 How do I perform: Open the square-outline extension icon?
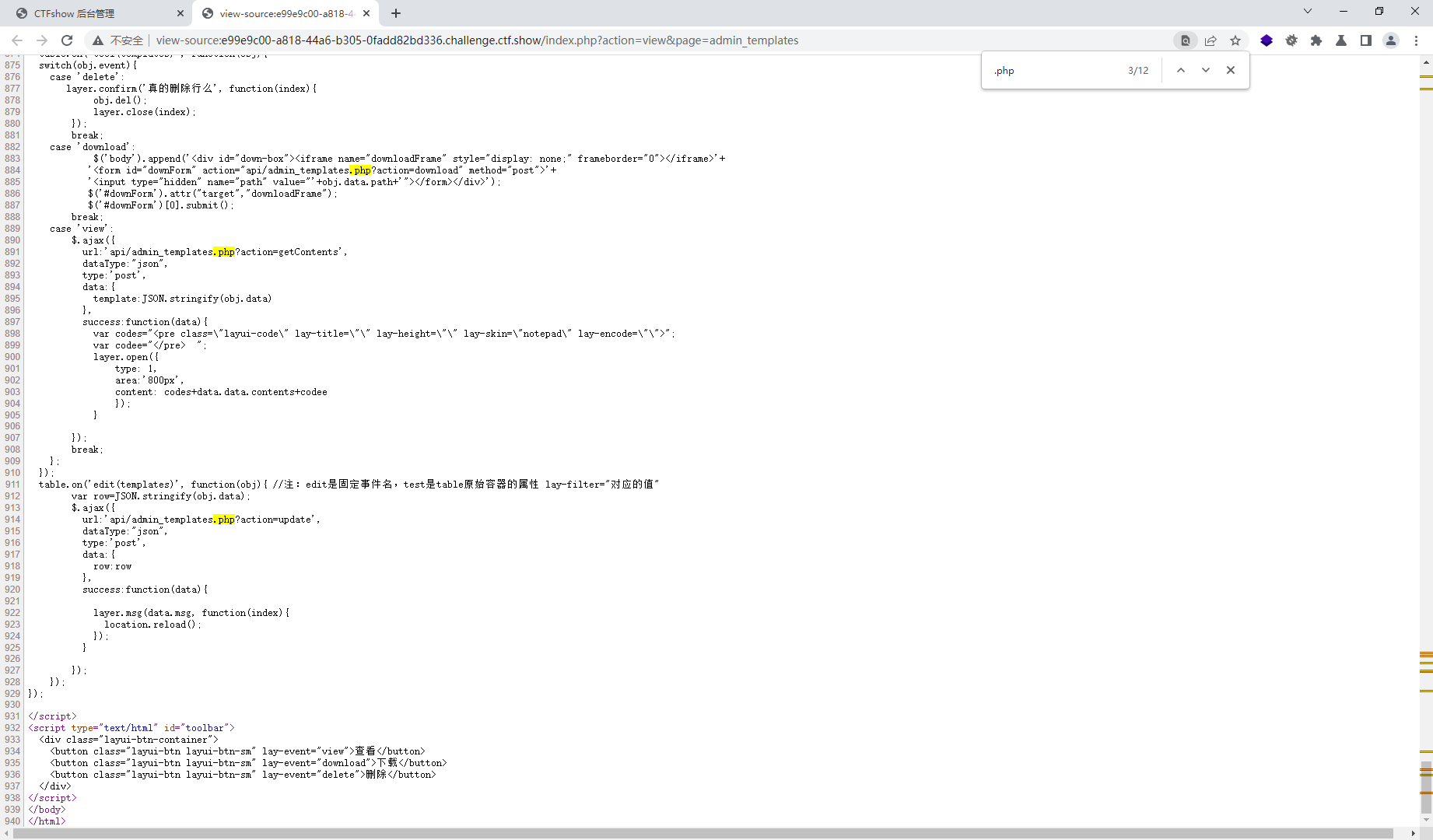(1366, 40)
